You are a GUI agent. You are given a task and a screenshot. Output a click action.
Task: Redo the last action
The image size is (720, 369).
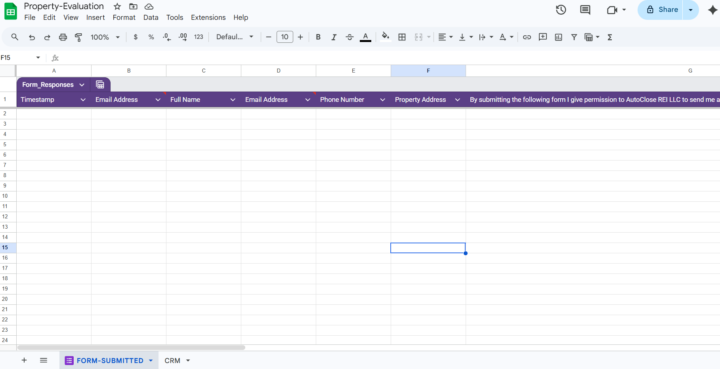click(x=47, y=37)
